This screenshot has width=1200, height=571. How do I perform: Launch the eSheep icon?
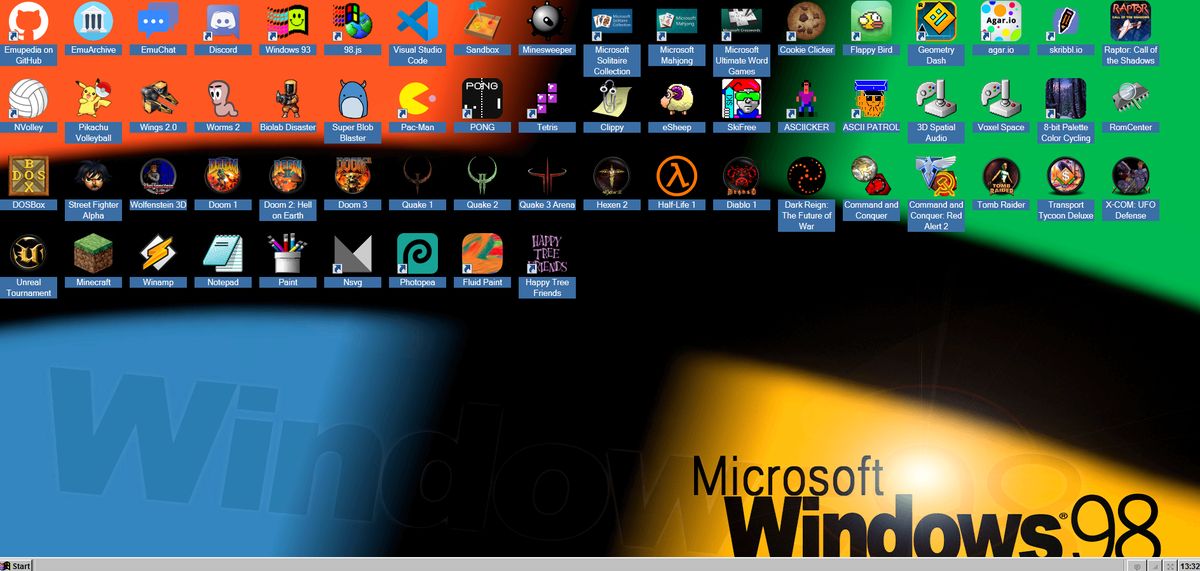677,99
